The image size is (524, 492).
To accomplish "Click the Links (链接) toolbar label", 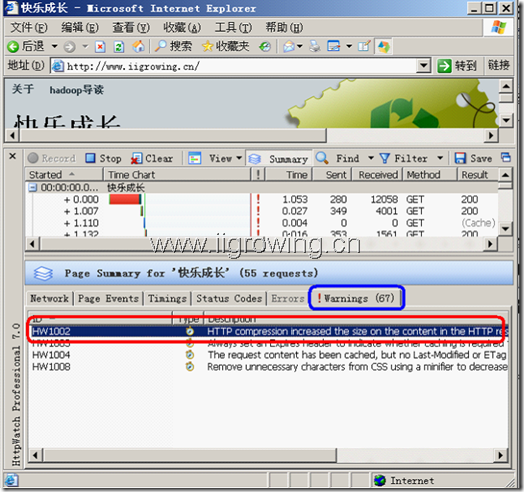I will tap(498, 65).
